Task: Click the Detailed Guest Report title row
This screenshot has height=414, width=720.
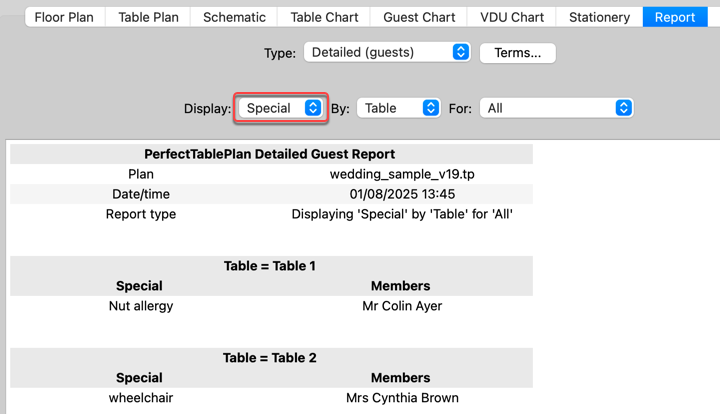Action: coord(270,154)
